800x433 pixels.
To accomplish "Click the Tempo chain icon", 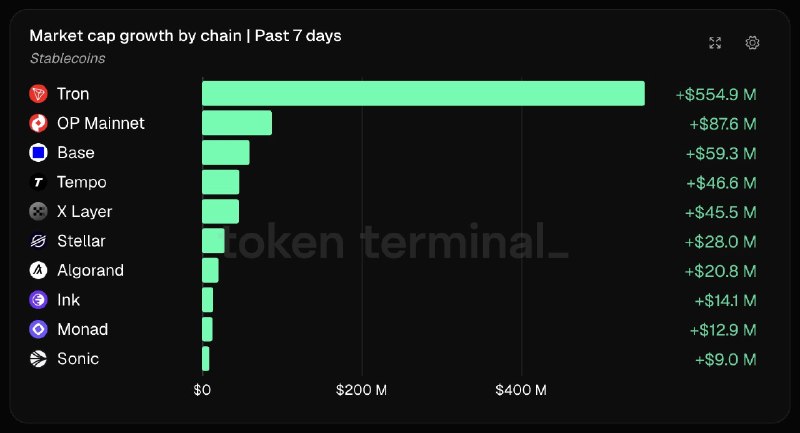I will (38, 182).
